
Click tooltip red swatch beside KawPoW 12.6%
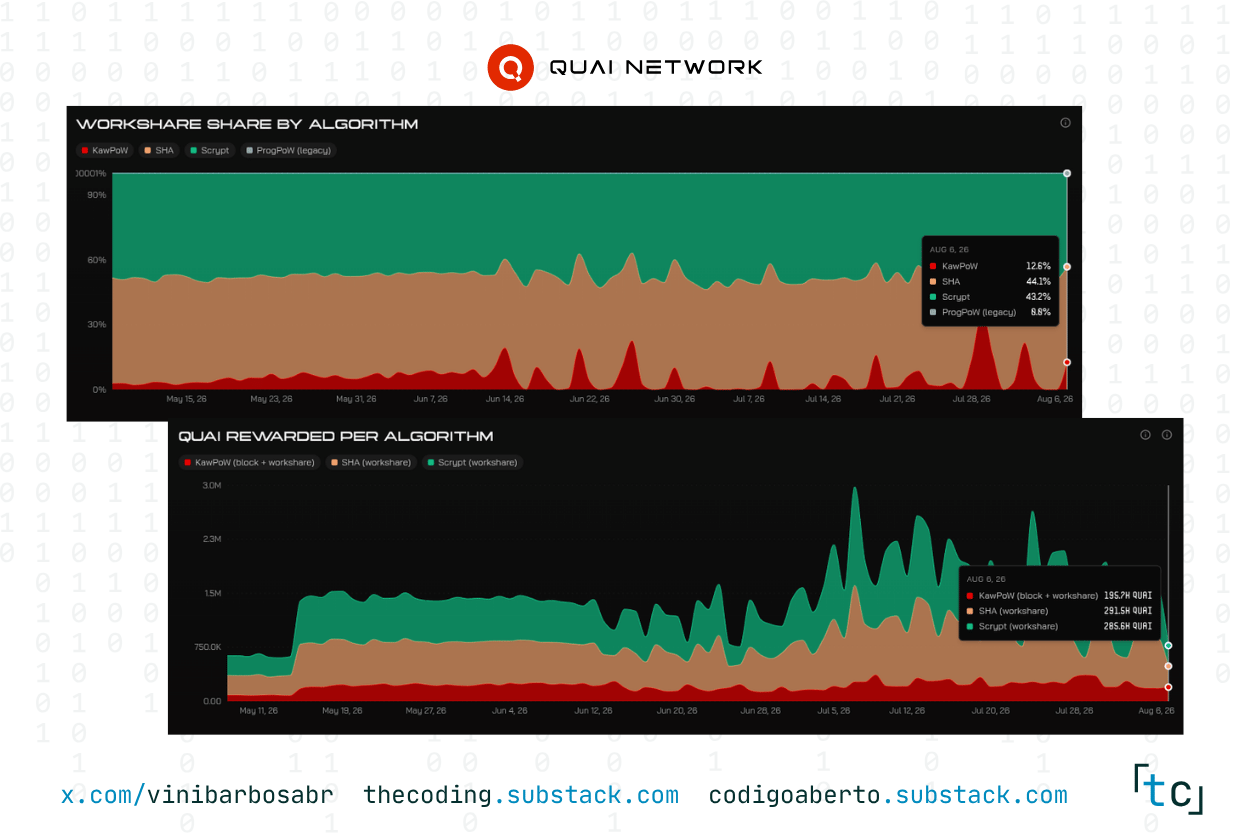(933, 266)
